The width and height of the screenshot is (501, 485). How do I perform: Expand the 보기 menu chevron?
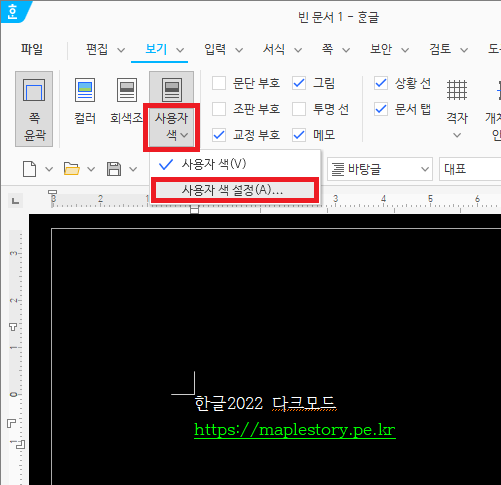pos(180,50)
